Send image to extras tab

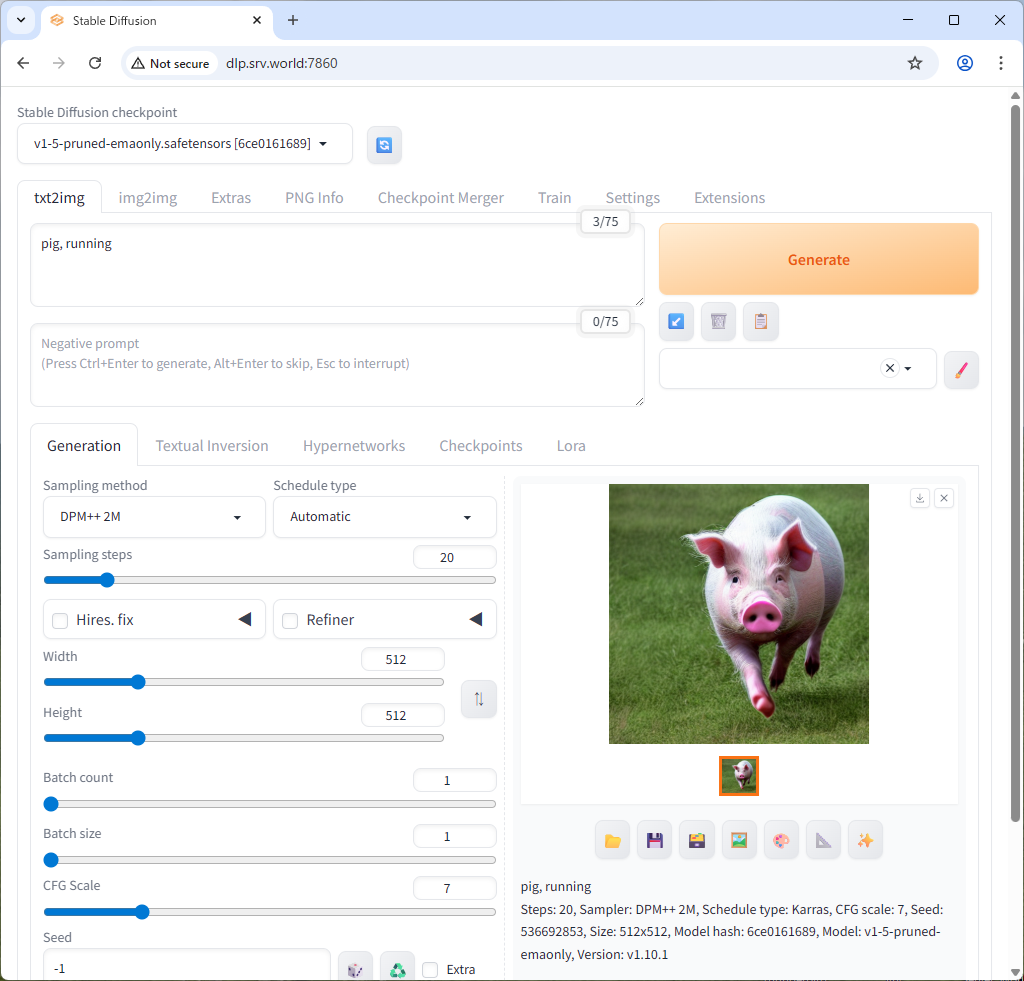(x=824, y=841)
